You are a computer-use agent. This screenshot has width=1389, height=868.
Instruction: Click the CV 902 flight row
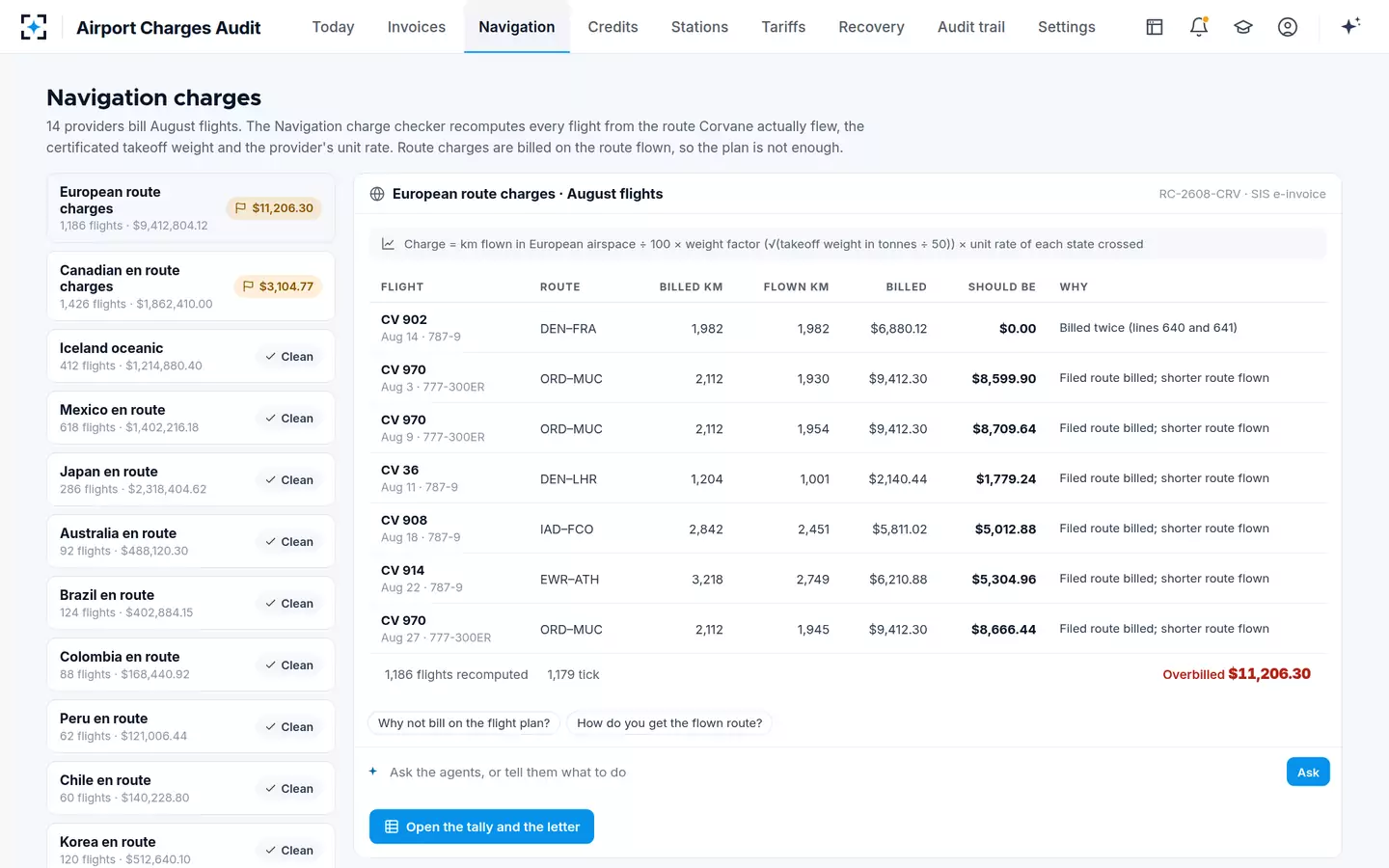click(x=848, y=328)
